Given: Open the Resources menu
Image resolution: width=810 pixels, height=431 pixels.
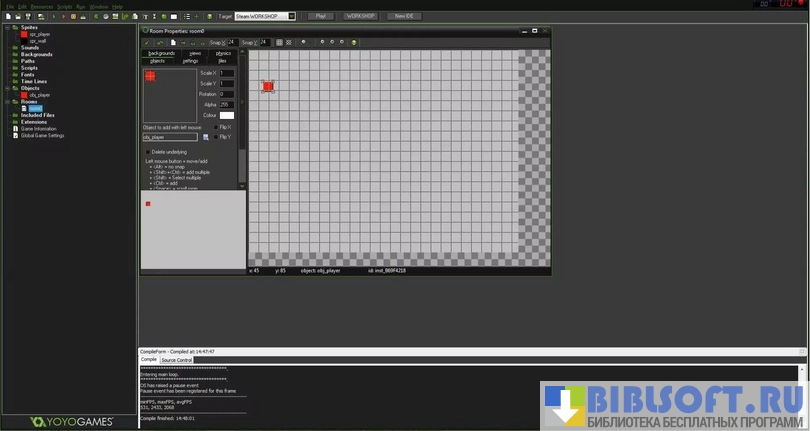Looking at the screenshot, I should [x=41, y=6].
